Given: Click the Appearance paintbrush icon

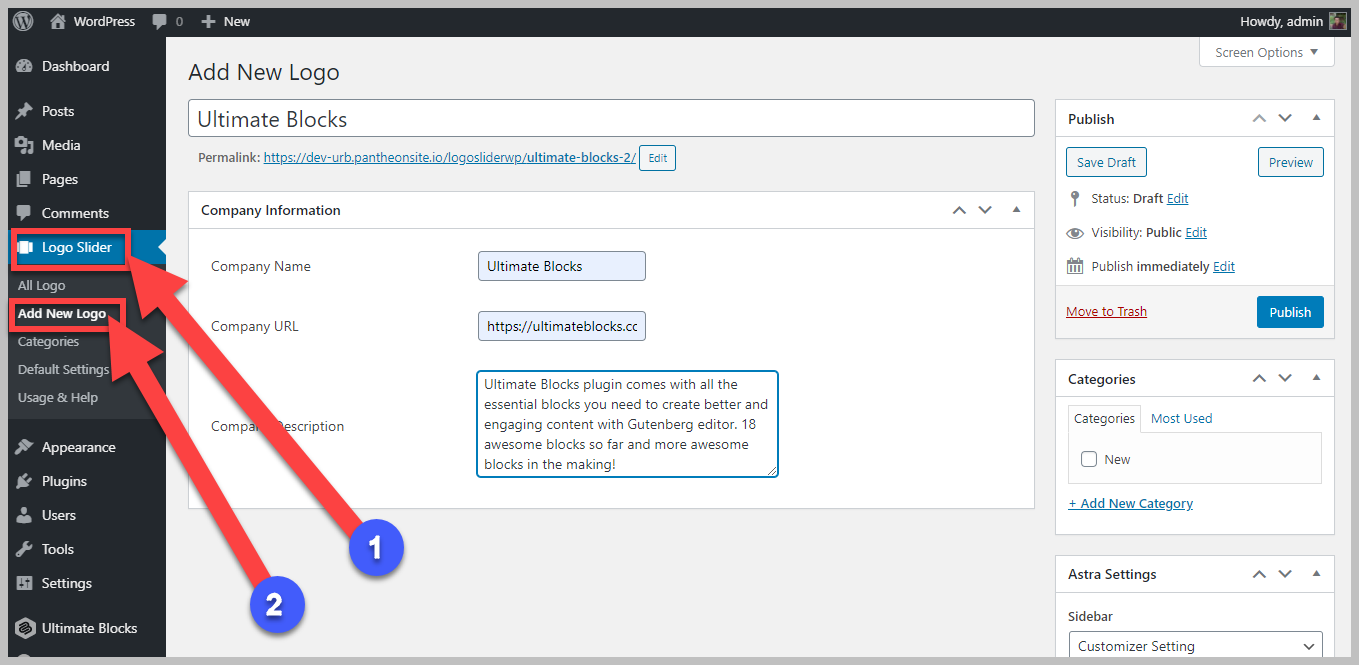Looking at the screenshot, I should coord(25,447).
